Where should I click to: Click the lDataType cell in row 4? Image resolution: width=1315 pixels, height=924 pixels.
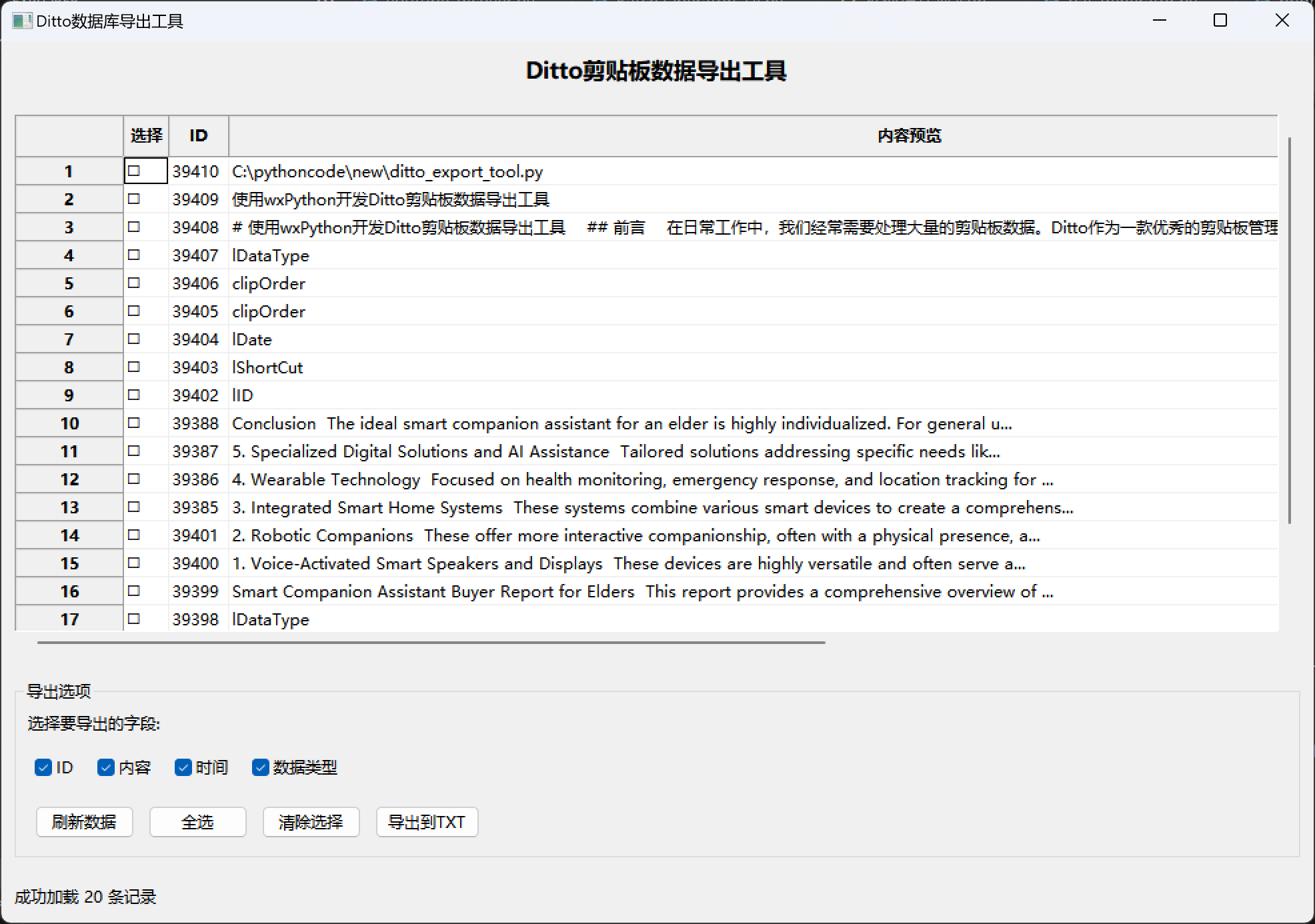(754, 255)
